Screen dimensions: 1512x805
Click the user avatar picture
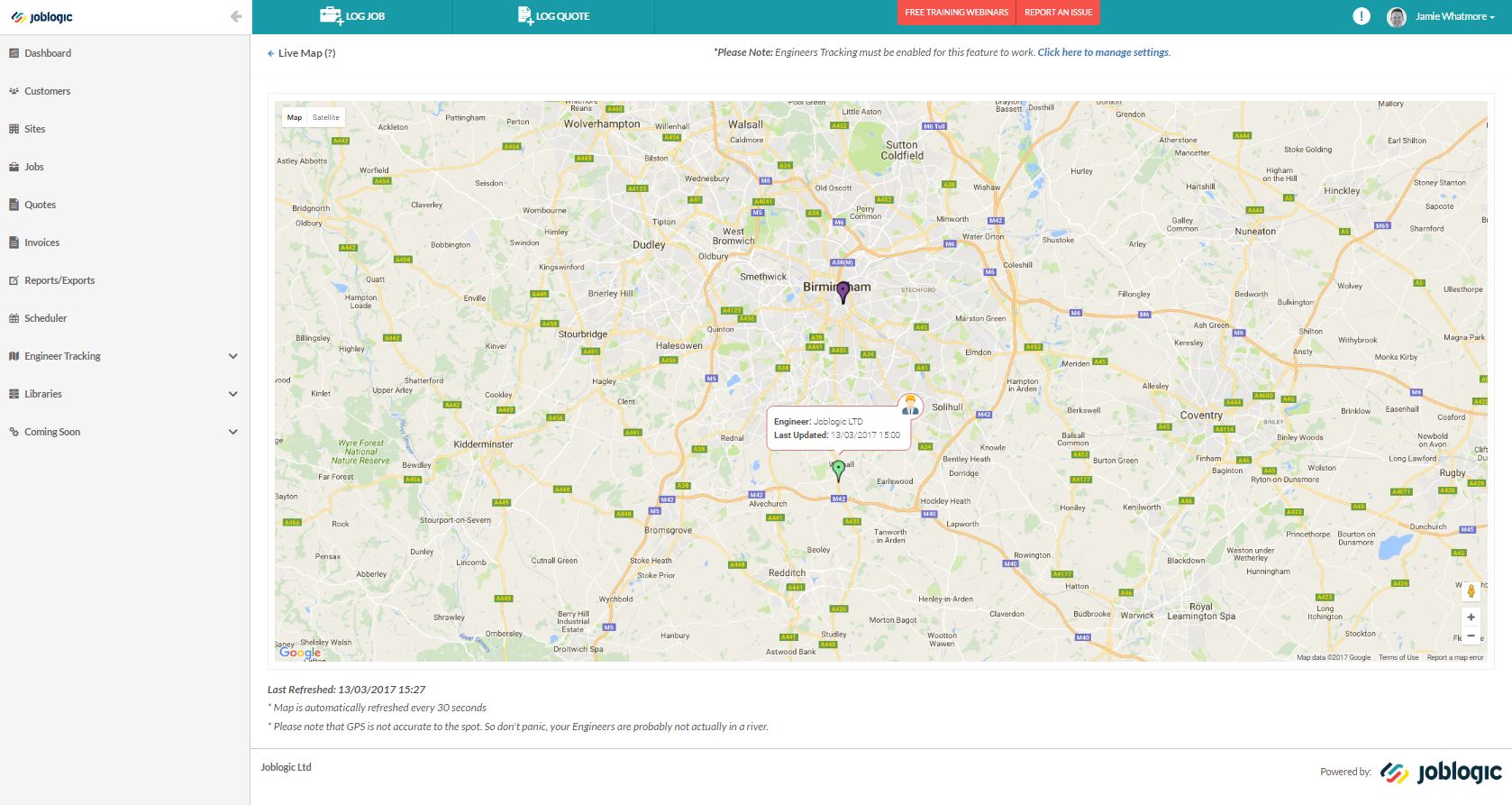(x=1396, y=17)
